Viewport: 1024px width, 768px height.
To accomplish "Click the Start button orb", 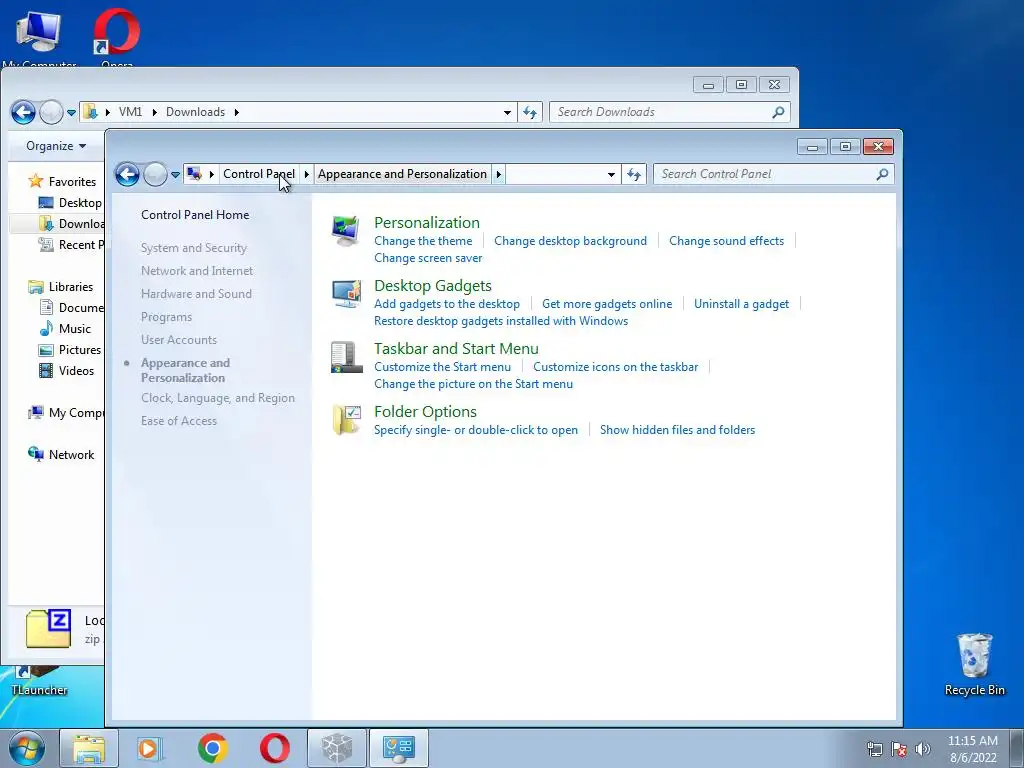I will coord(26,748).
